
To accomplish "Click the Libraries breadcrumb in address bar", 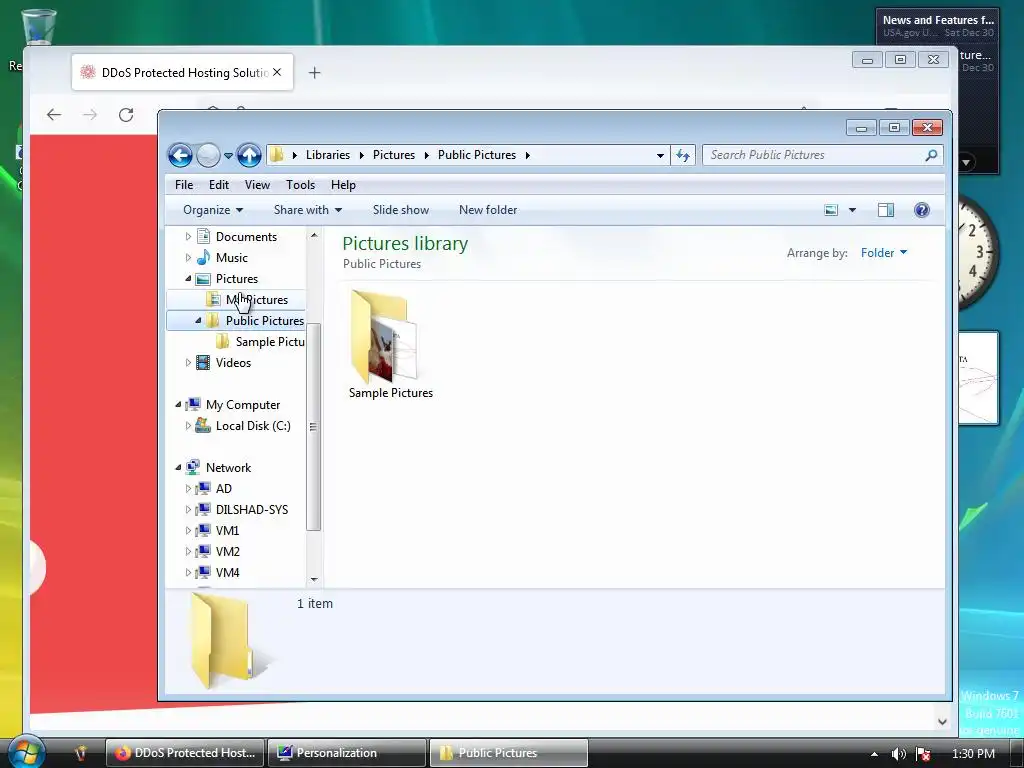I will click(328, 155).
